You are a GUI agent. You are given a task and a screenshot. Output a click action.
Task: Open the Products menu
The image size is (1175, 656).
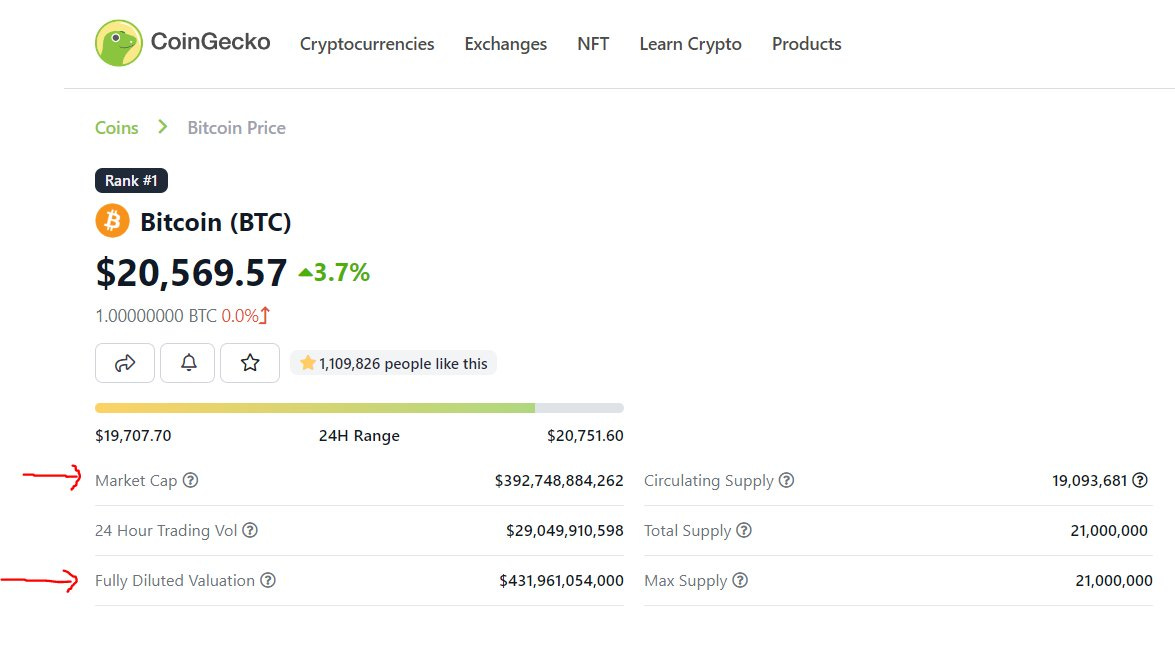(x=806, y=43)
